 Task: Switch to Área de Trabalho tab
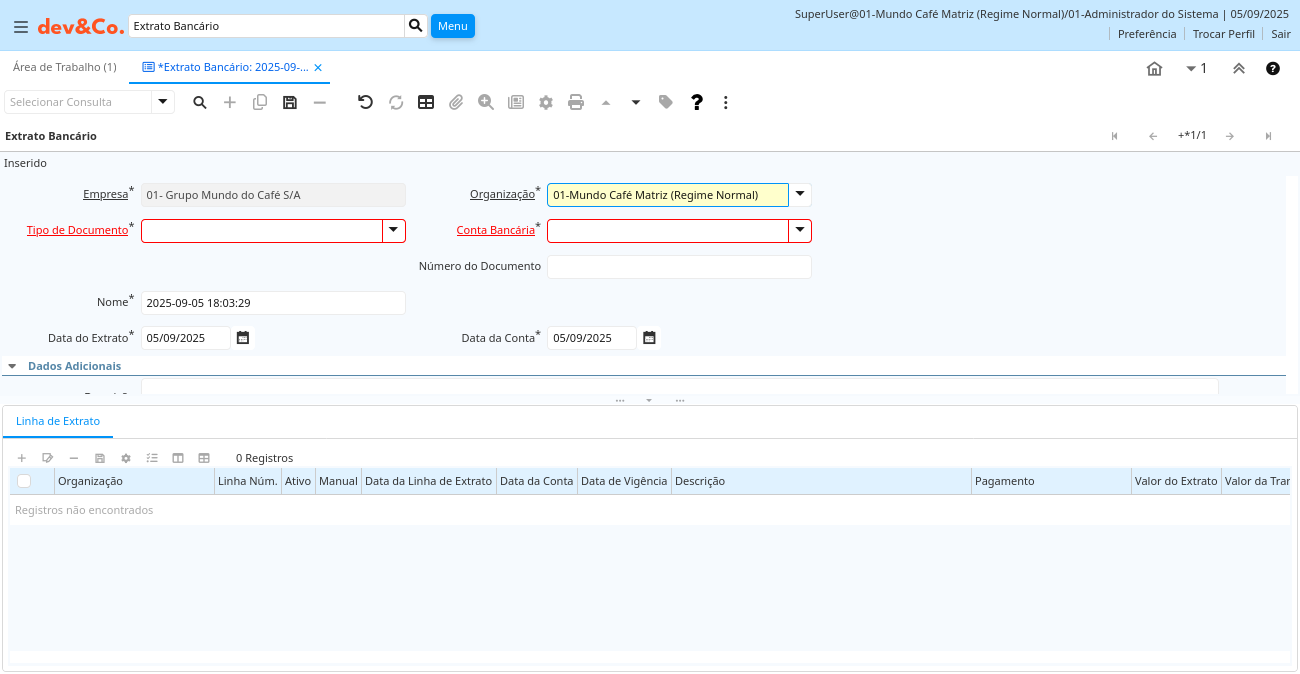point(64,67)
